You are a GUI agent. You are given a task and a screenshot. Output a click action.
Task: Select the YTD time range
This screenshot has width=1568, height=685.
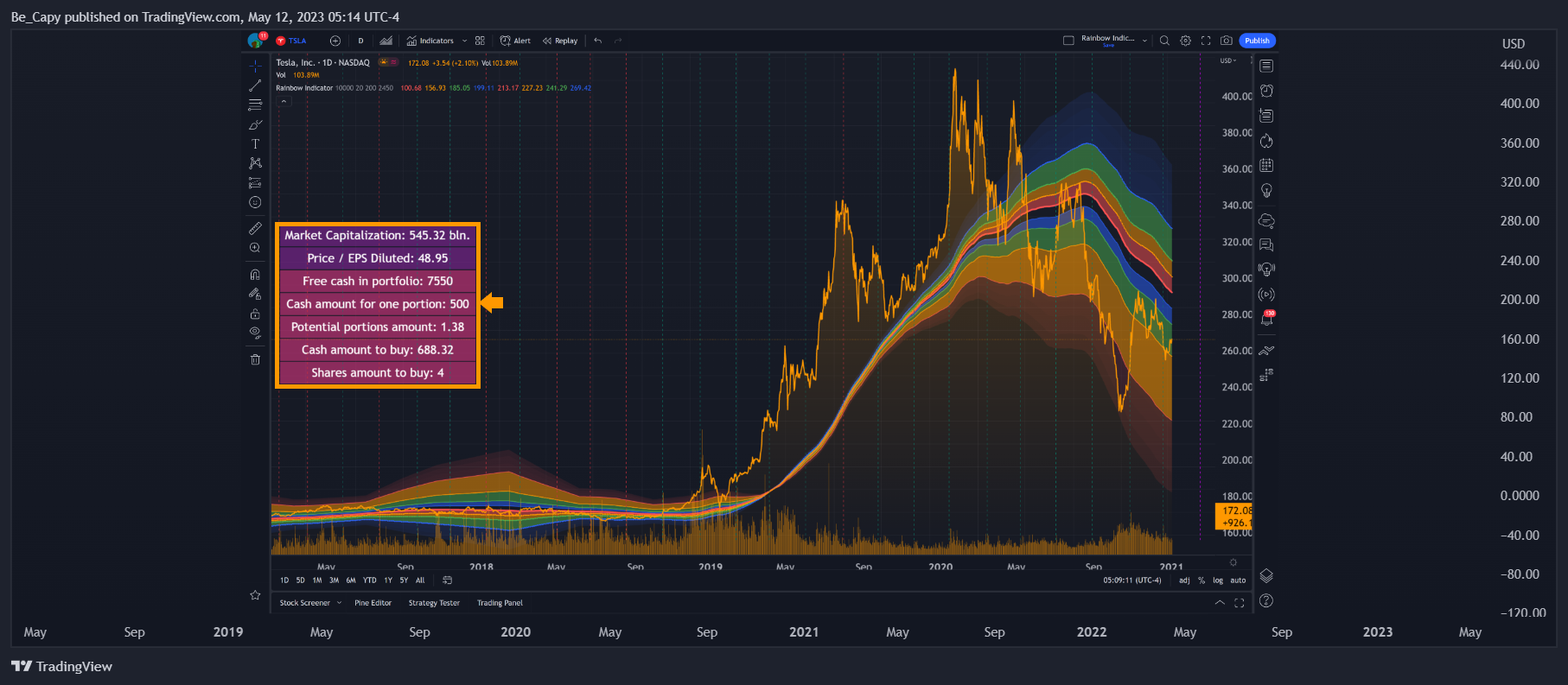[370, 580]
